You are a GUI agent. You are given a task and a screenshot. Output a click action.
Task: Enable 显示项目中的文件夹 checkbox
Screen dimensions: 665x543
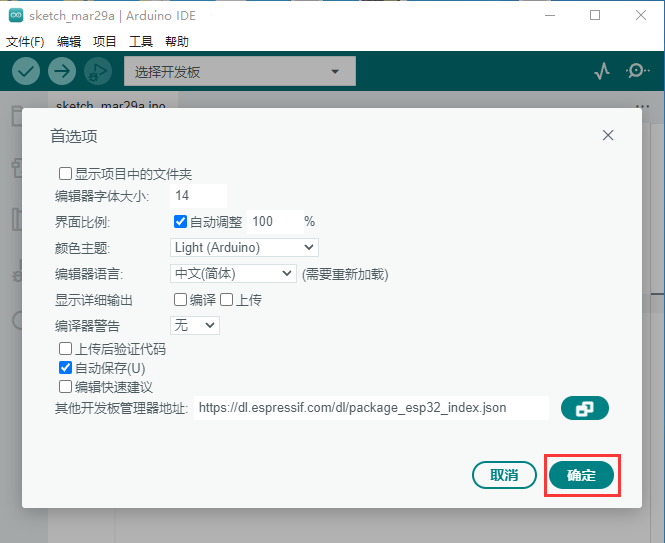pyautogui.click(x=65, y=174)
